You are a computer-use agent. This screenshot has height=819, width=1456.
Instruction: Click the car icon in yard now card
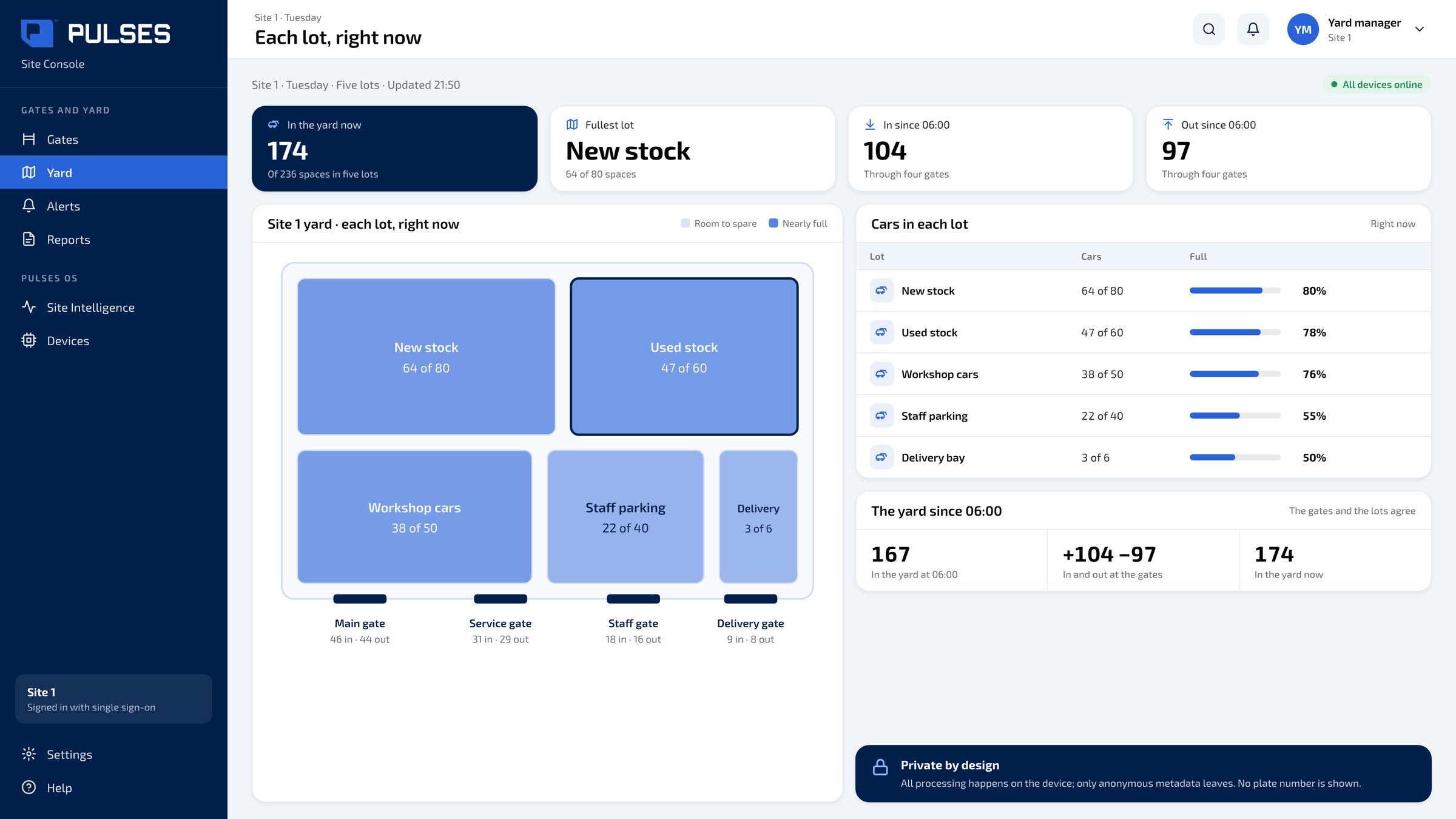click(274, 124)
